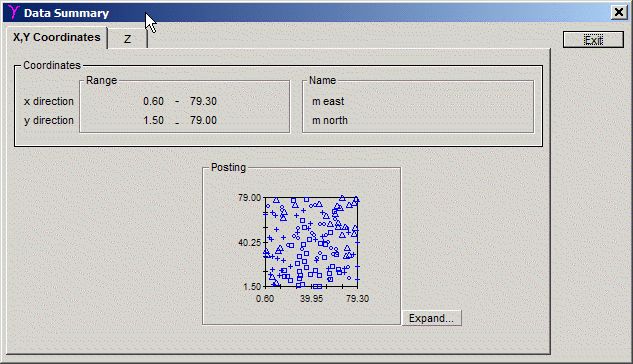Click the Posting group label
Image resolution: width=633 pixels, height=364 pixels.
point(228,167)
